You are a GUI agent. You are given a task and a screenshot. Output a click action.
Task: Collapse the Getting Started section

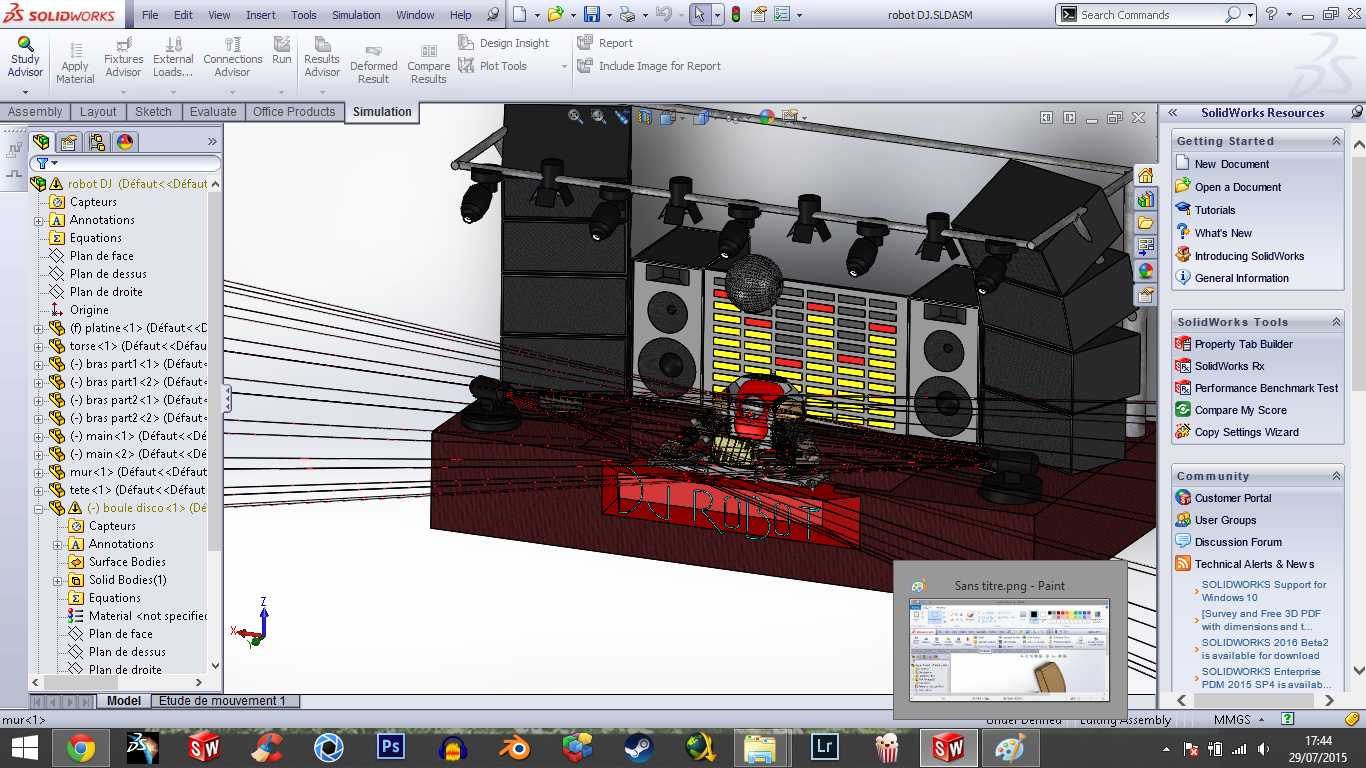(1336, 141)
